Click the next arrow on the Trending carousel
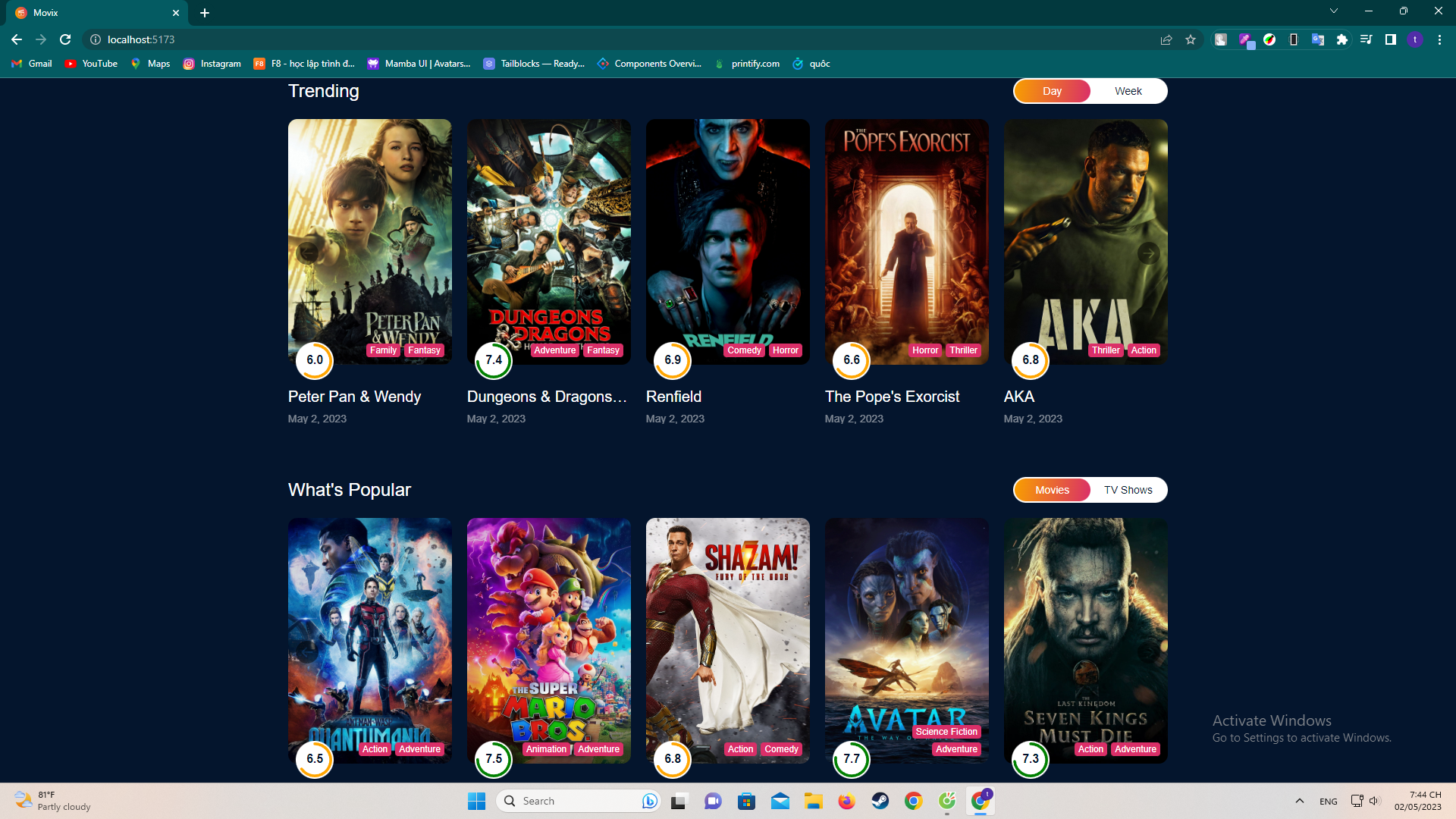 point(1148,253)
